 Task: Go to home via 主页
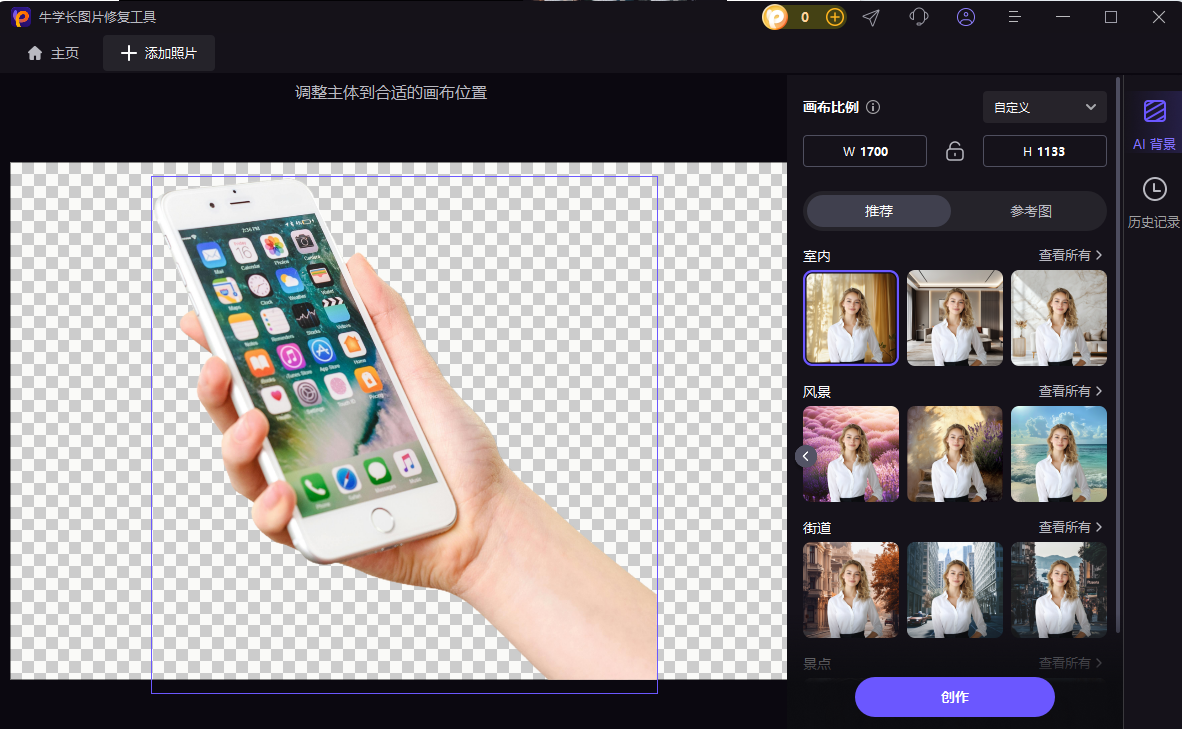pyautogui.click(x=53, y=53)
